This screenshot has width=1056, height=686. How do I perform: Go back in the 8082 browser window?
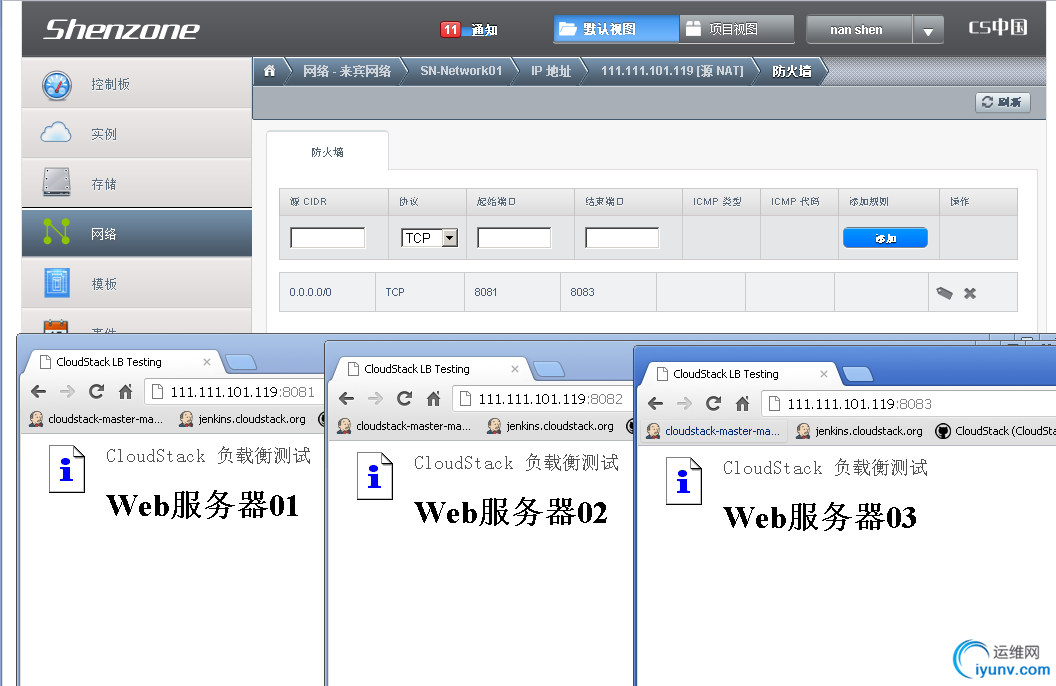click(x=347, y=399)
